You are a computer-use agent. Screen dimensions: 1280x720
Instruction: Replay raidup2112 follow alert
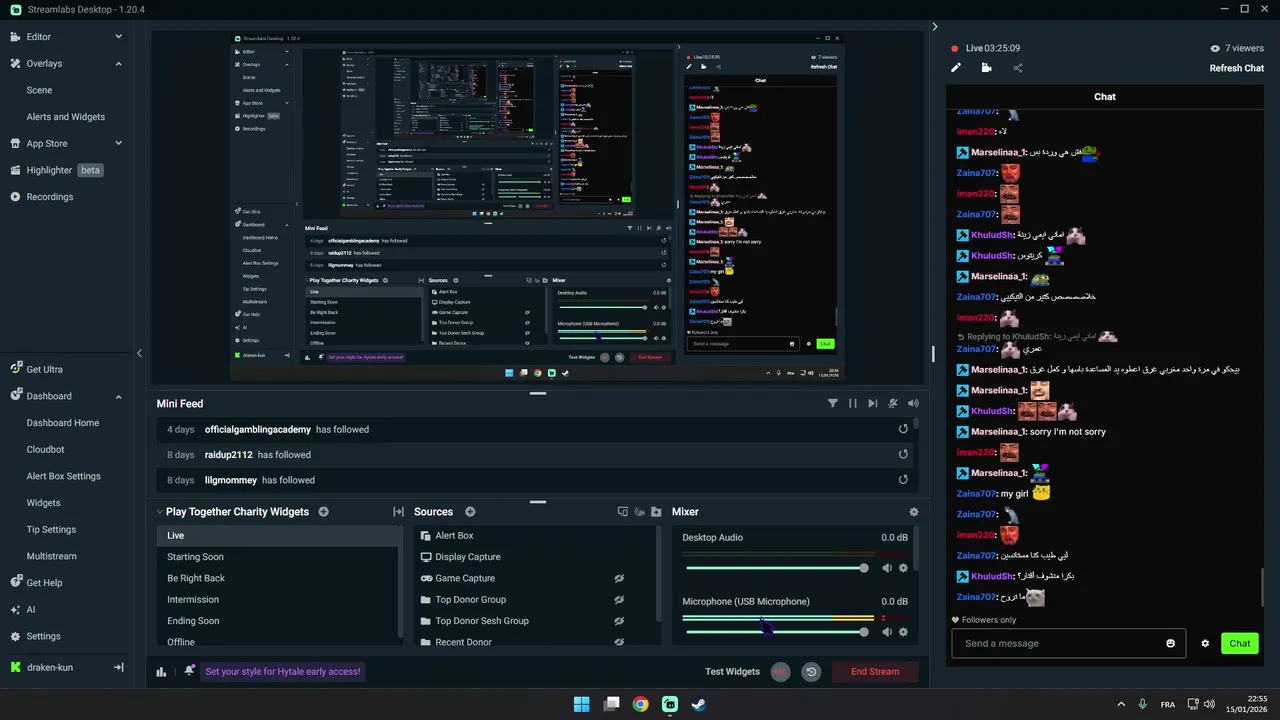click(x=903, y=454)
